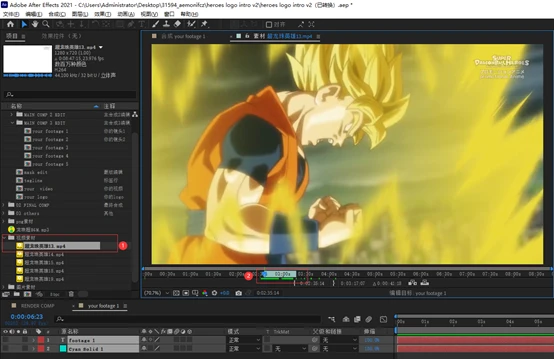Toggle the shy switch for the footage 1 layer
555x360 pixels.
144,340
